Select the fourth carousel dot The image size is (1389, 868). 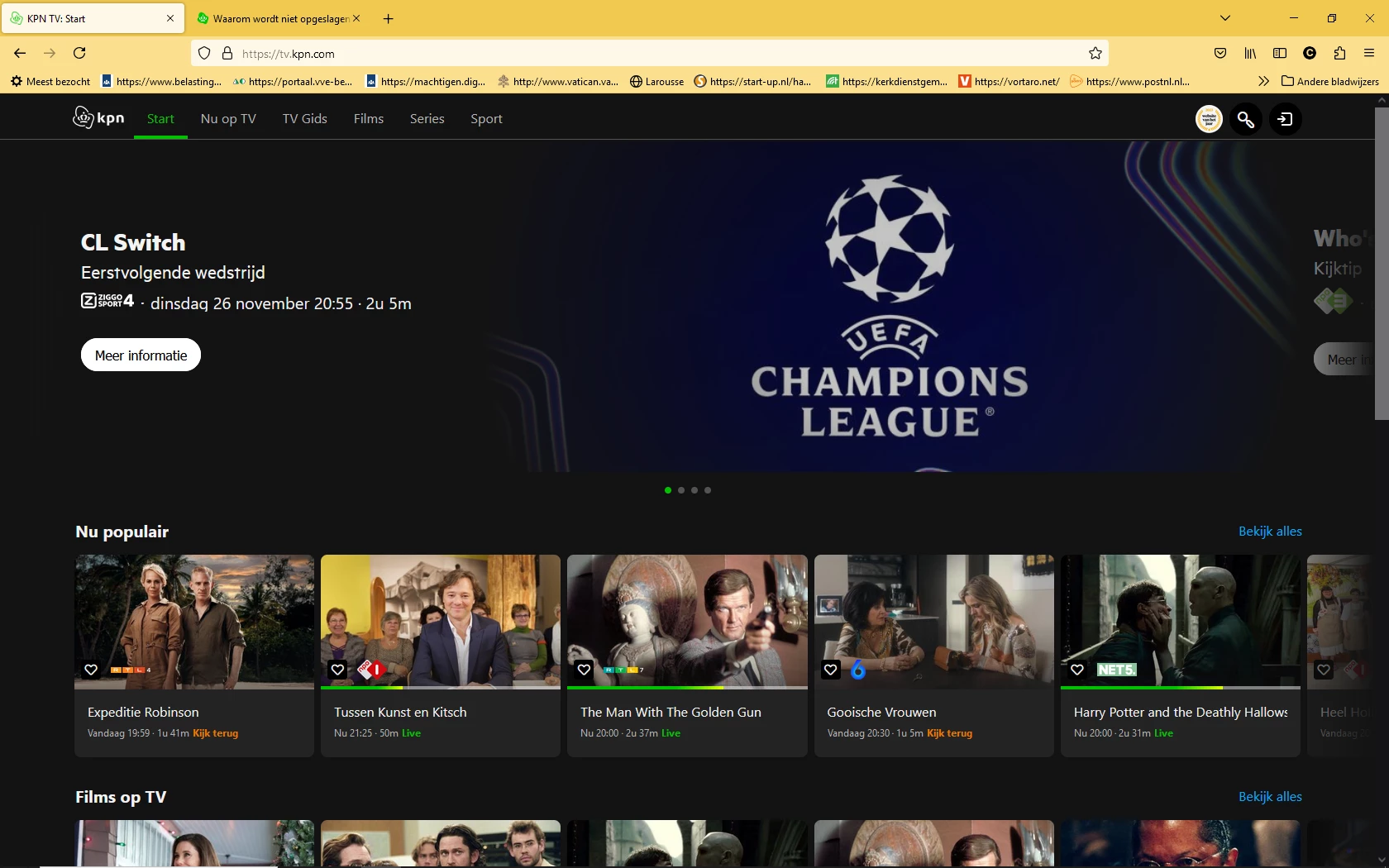click(708, 490)
